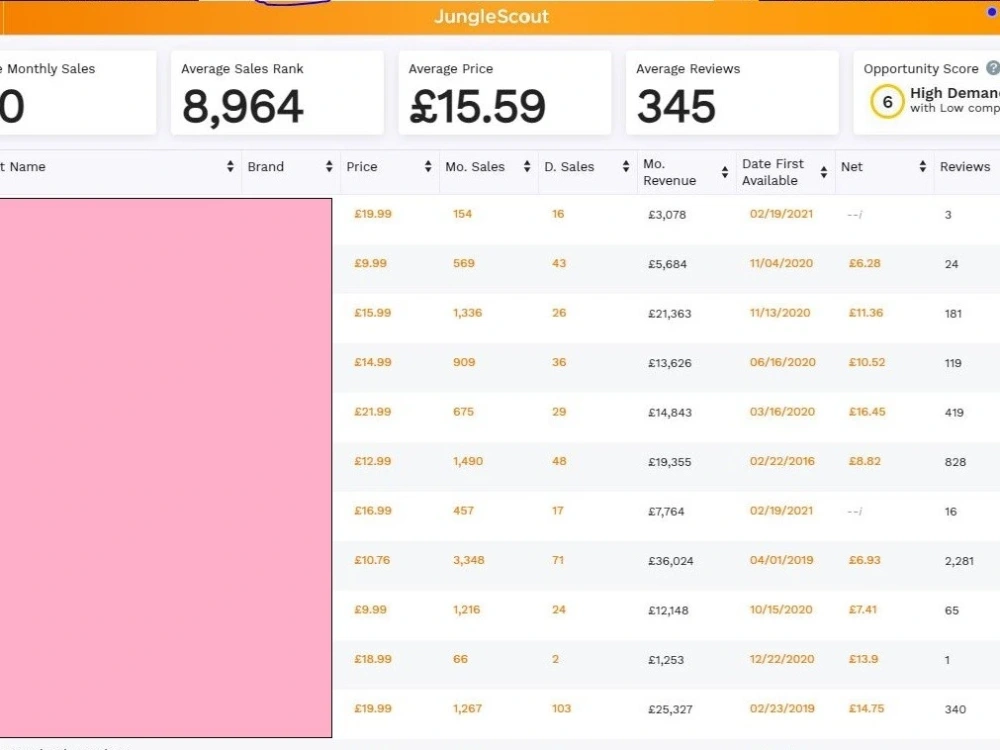The image size is (1000, 750).
Task: Click the Brand column header
Action: (x=265, y=166)
